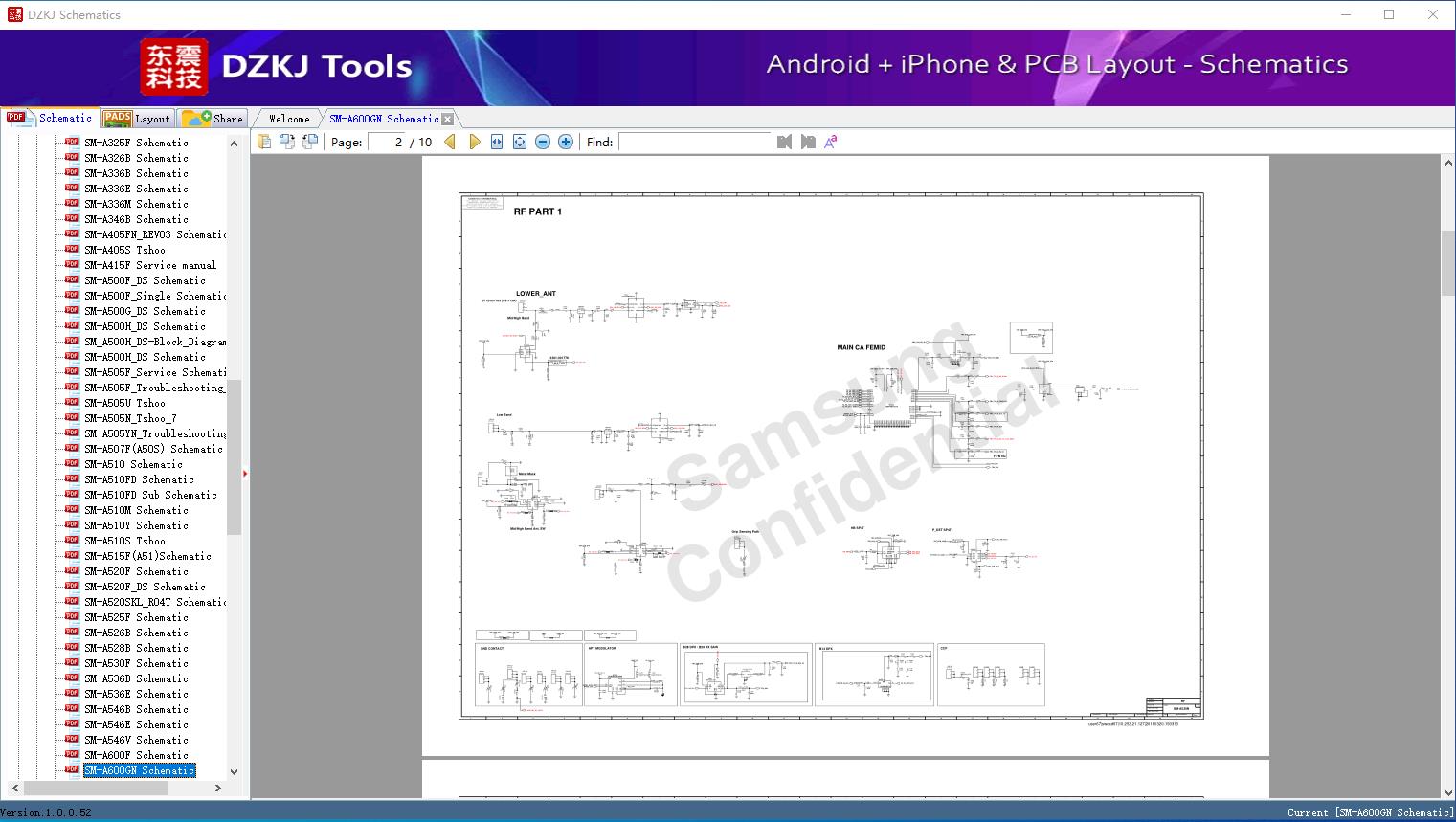1456x822 pixels.
Task: Select highlighted SM-A600GN Schematic tree entry
Action: pyautogui.click(x=139, y=770)
